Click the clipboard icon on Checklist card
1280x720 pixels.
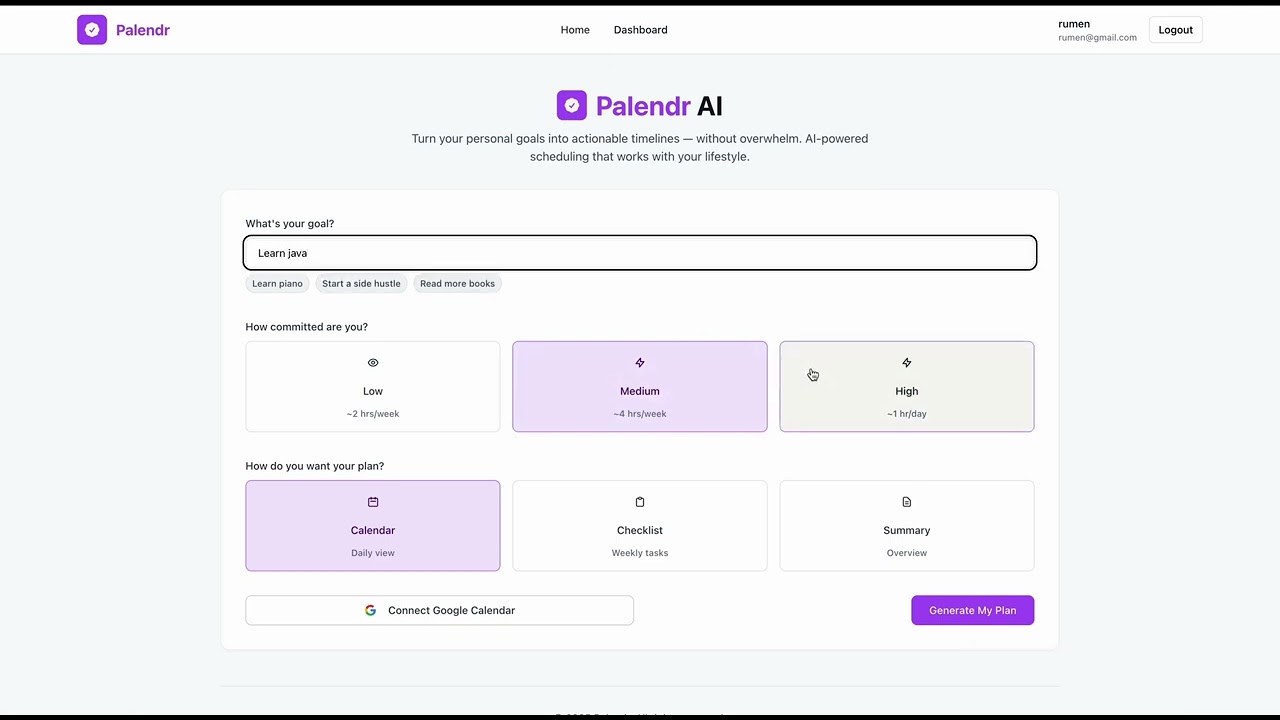[x=640, y=502]
